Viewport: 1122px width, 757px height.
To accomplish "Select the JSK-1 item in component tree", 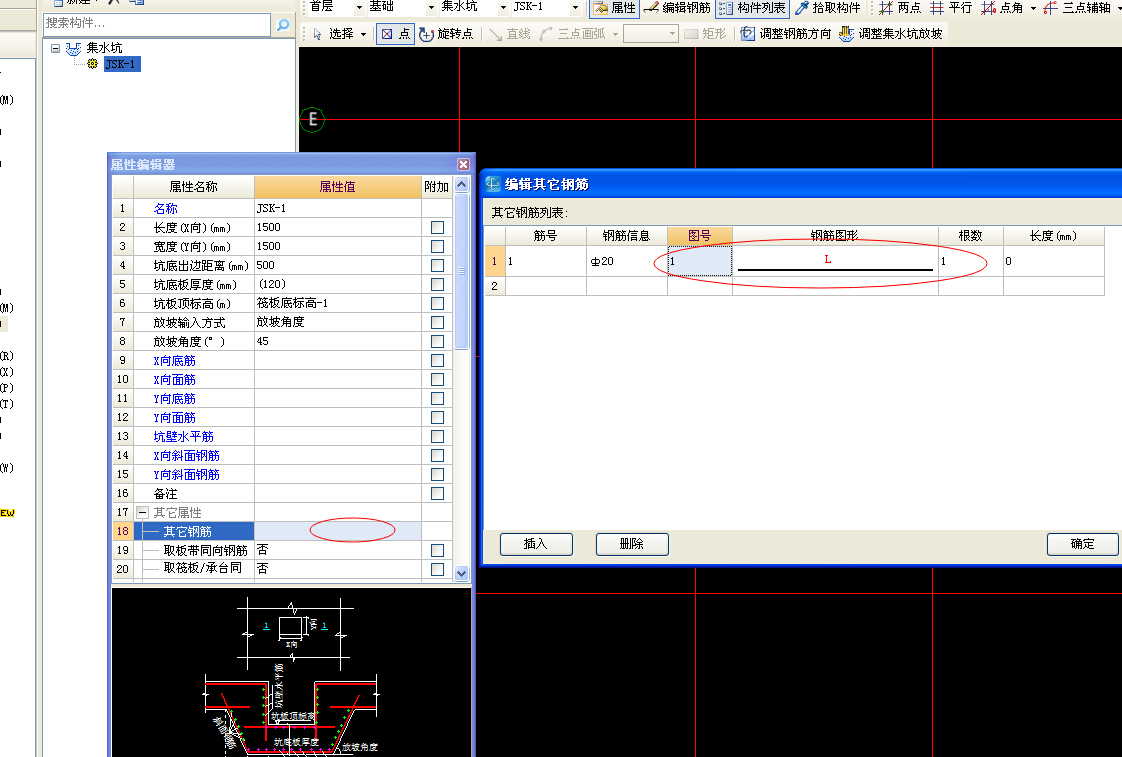I will point(121,65).
